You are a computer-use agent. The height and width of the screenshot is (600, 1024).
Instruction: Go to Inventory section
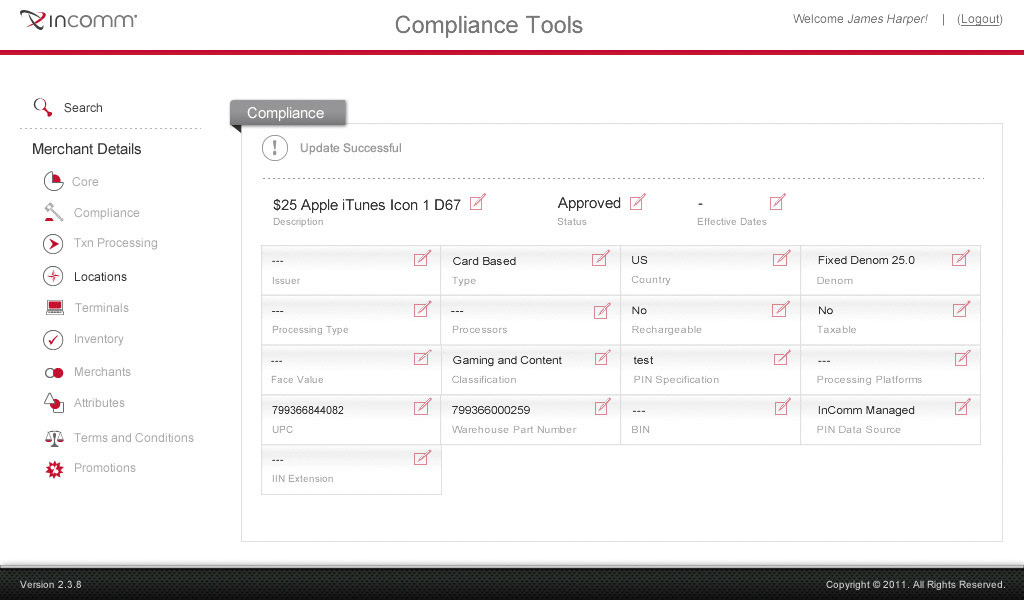click(x=99, y=339)
